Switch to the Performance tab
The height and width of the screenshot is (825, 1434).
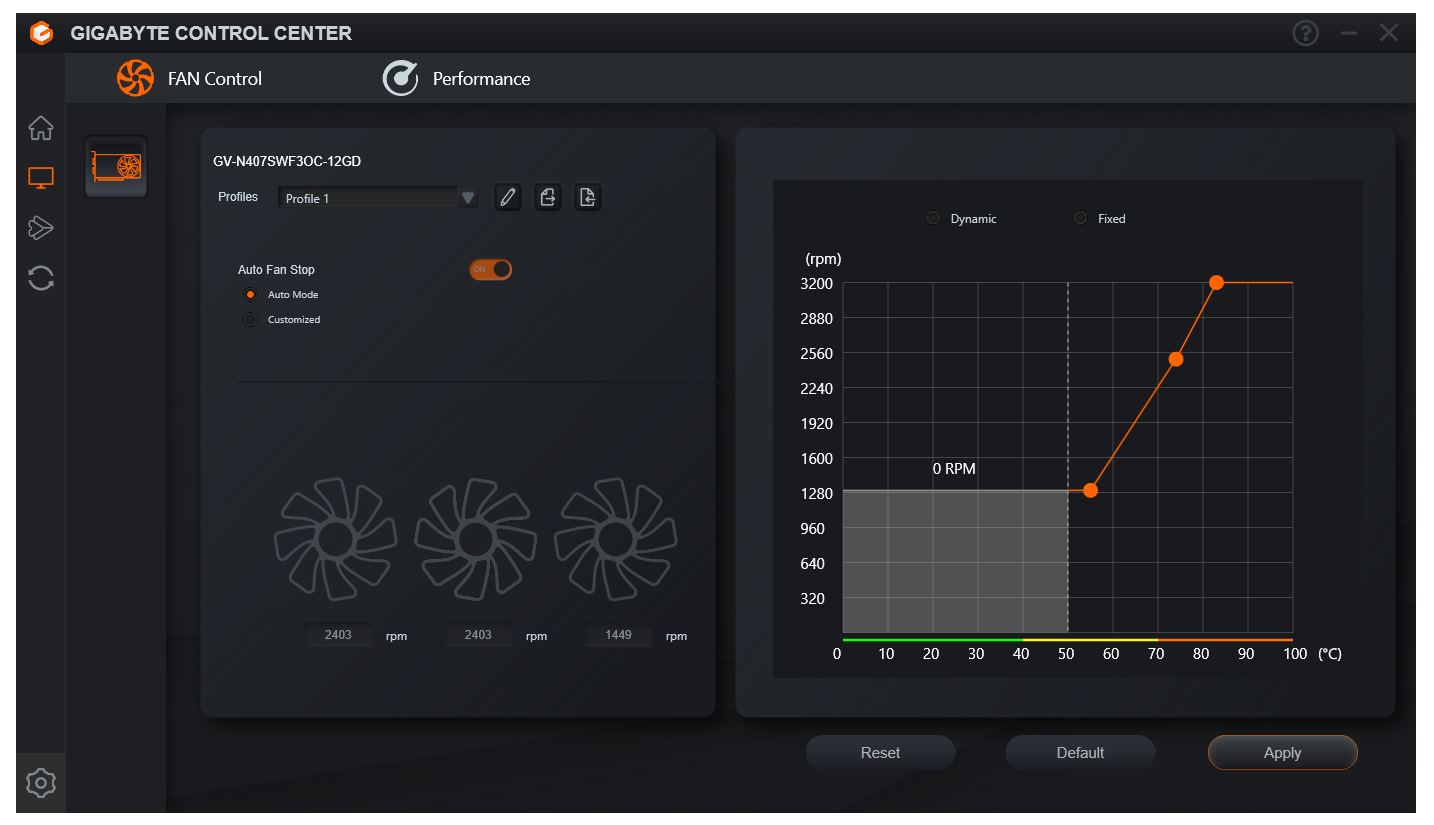[457, 78]
